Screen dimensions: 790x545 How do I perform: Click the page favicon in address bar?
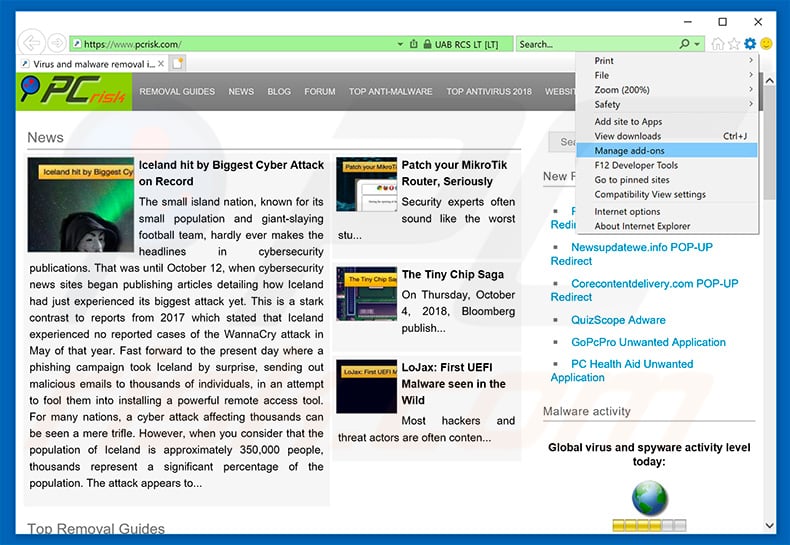[x=77, y=44]
